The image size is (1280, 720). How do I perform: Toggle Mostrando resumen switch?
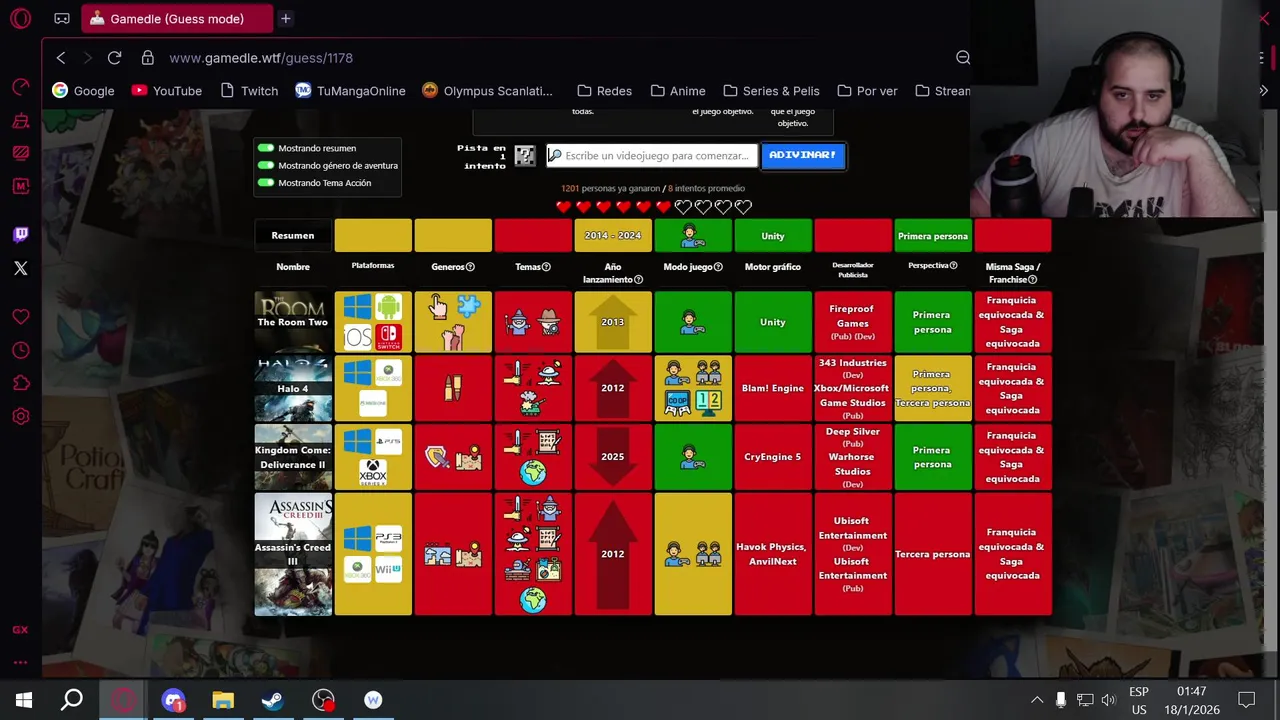tap(266, 148)
